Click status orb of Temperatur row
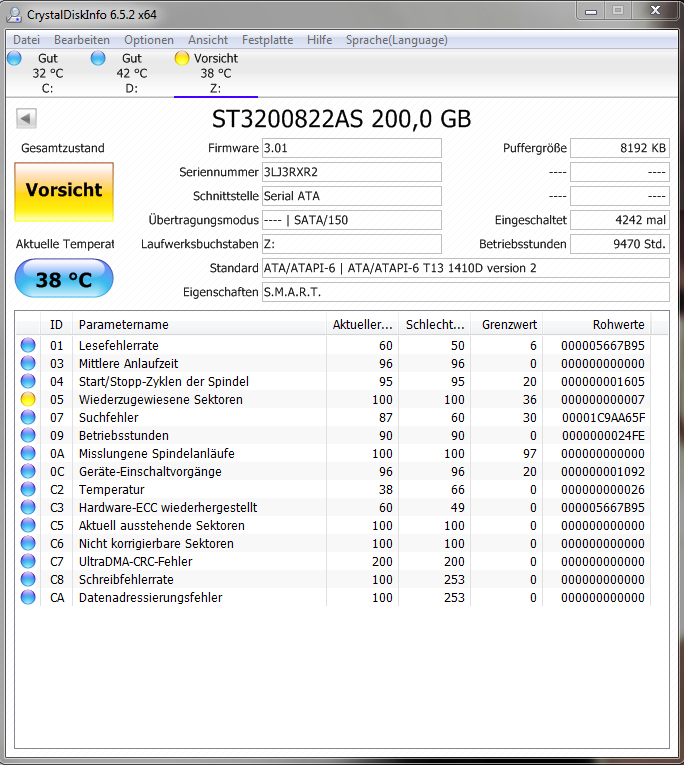Viewport: 684px width, 765px height. [28, 489]
